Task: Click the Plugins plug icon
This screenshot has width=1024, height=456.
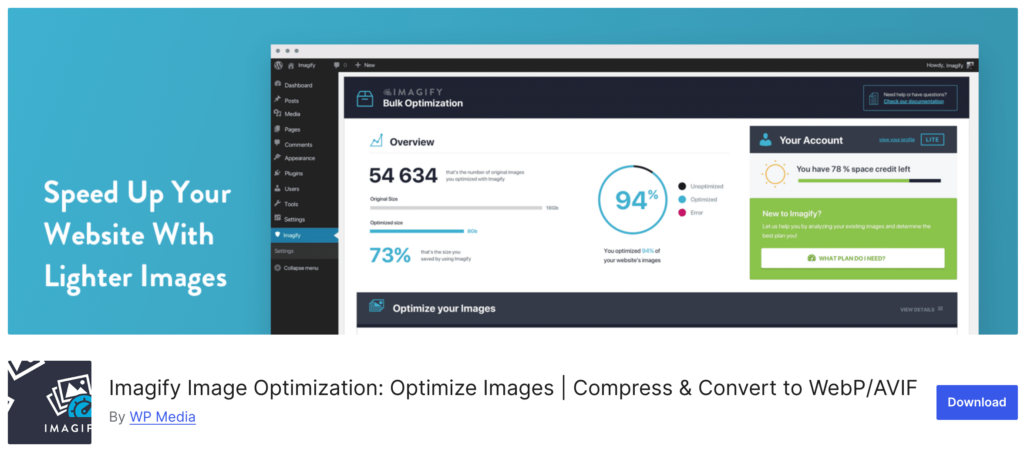Action: (x=278, y=172)
